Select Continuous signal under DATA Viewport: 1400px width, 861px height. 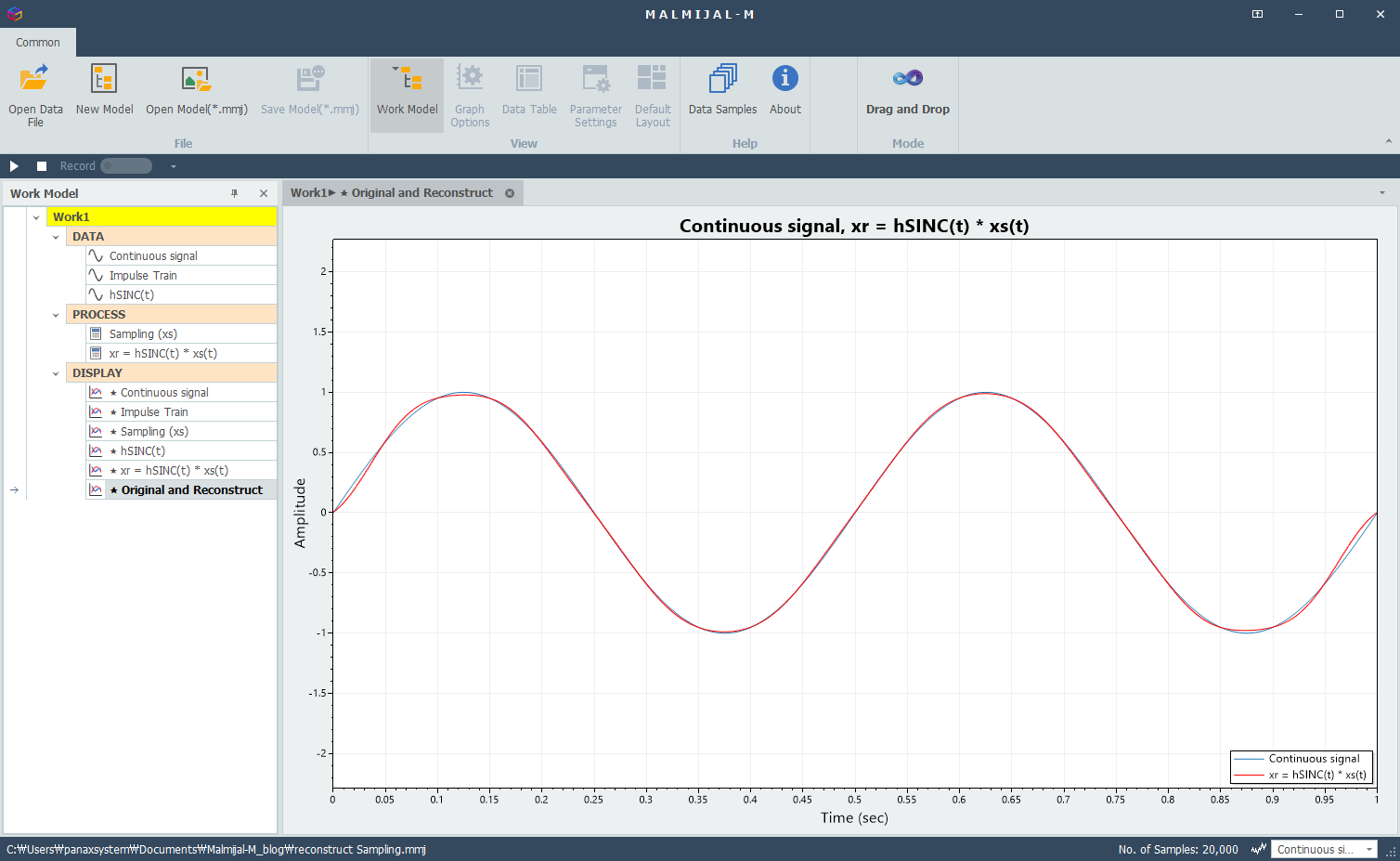[x=181, y=255]
